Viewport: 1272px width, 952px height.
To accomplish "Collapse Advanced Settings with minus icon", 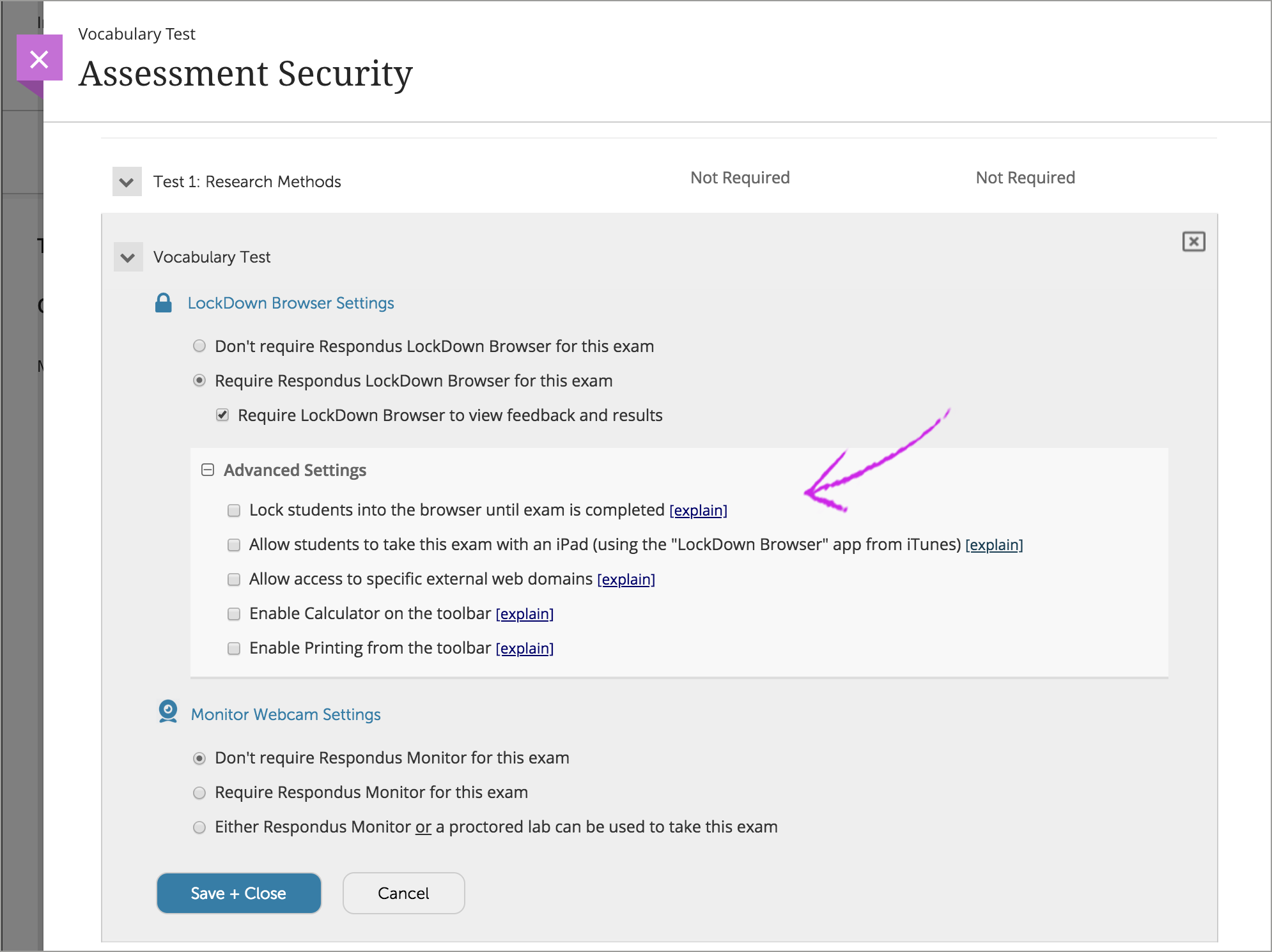I will [x=208, y=470].
